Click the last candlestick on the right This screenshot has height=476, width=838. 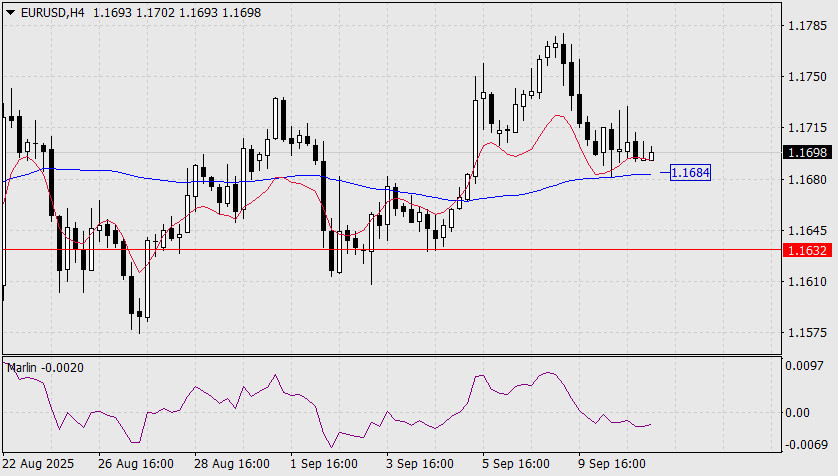click(651, 154)
